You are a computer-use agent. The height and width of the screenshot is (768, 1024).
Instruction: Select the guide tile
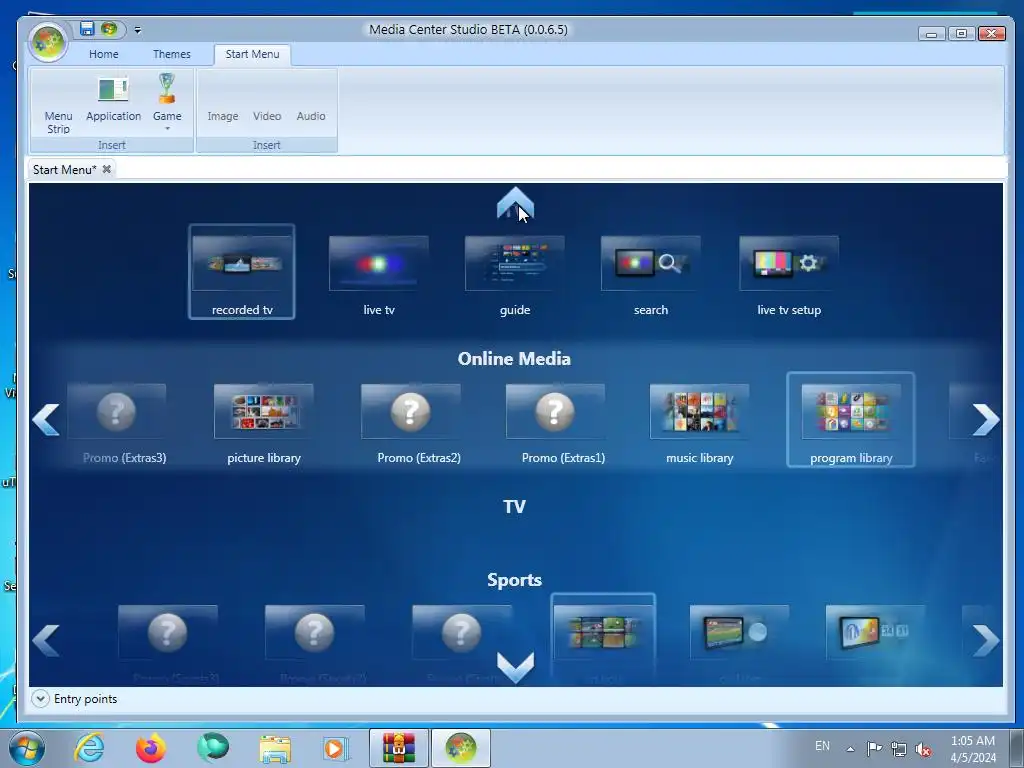point(515,276)
